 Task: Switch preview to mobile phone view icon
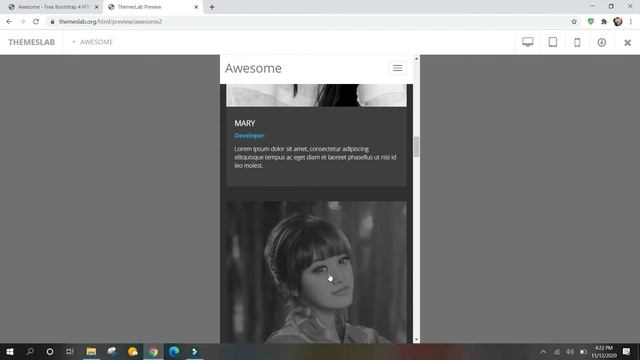pyautogui.click(x=577, y=42)
